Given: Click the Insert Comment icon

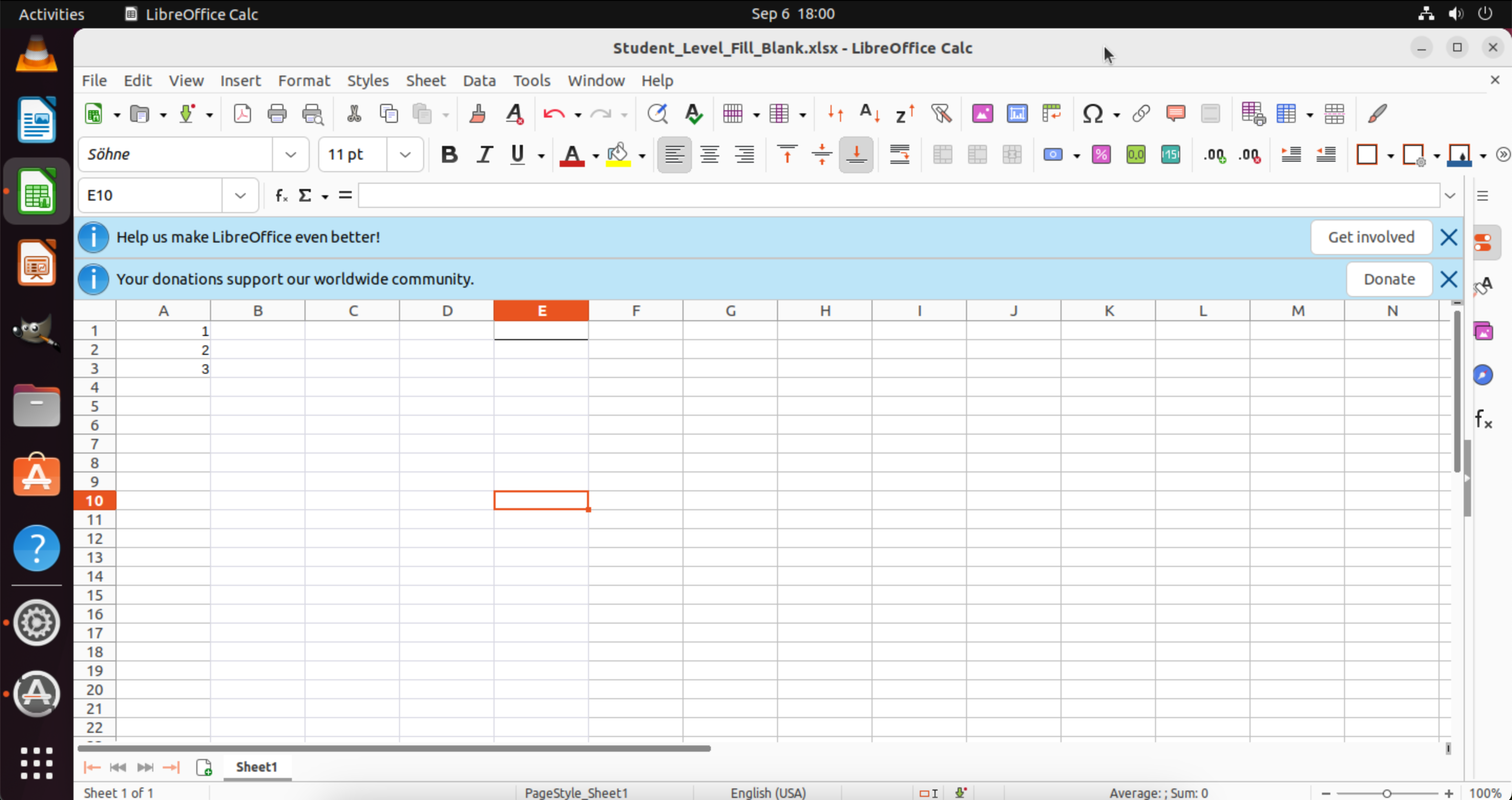Looking at the screenshot, I should (x=1175, y=113).
